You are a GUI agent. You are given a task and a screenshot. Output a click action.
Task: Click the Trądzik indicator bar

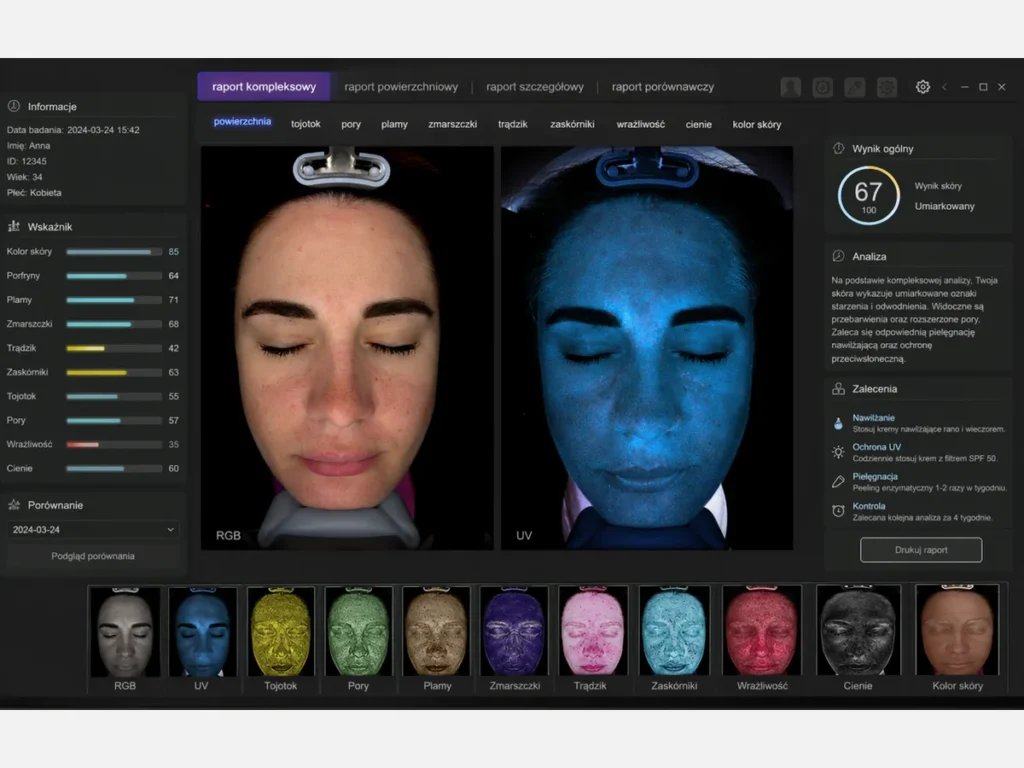click(114, 348)
